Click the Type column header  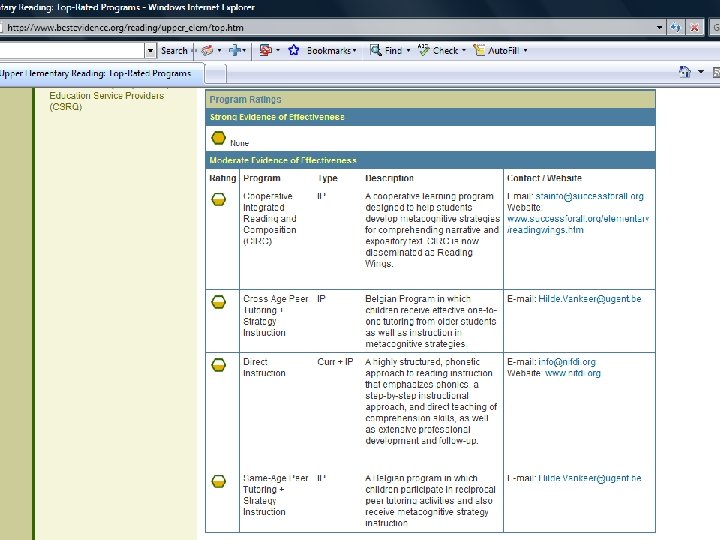(327, 178)
